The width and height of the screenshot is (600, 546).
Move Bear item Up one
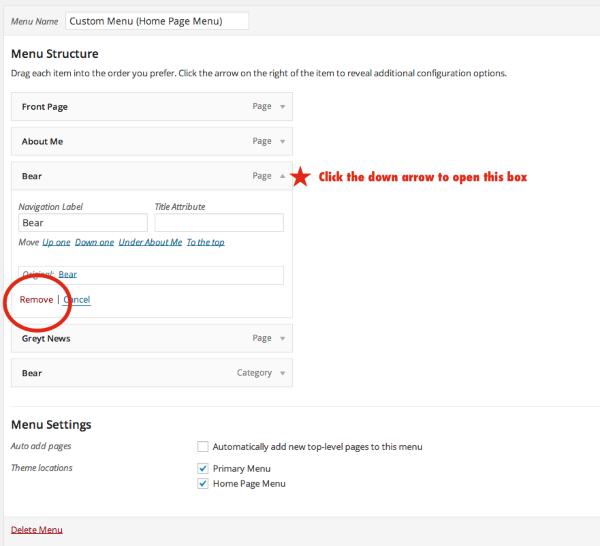tap(56, 242)
